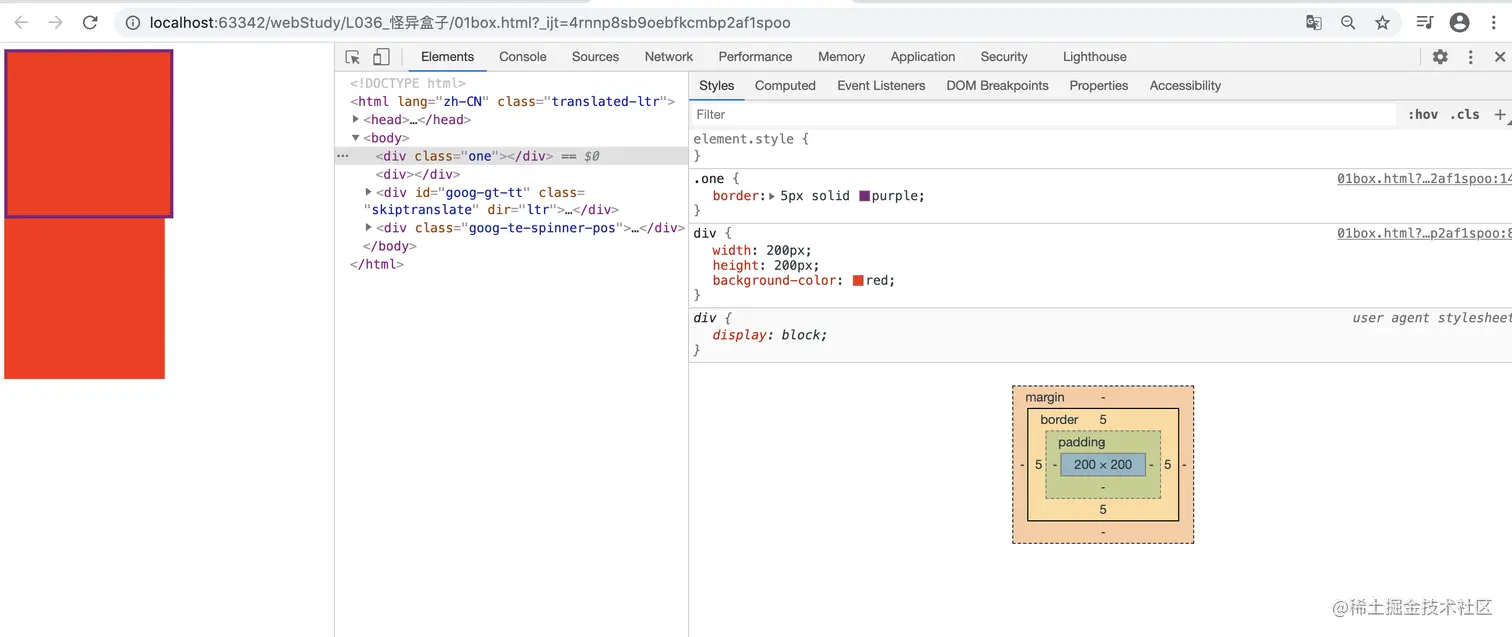Open the Memory tab
Image resolution: width=1512 pixels, height=637 pixels.
[x=842, y=57]
